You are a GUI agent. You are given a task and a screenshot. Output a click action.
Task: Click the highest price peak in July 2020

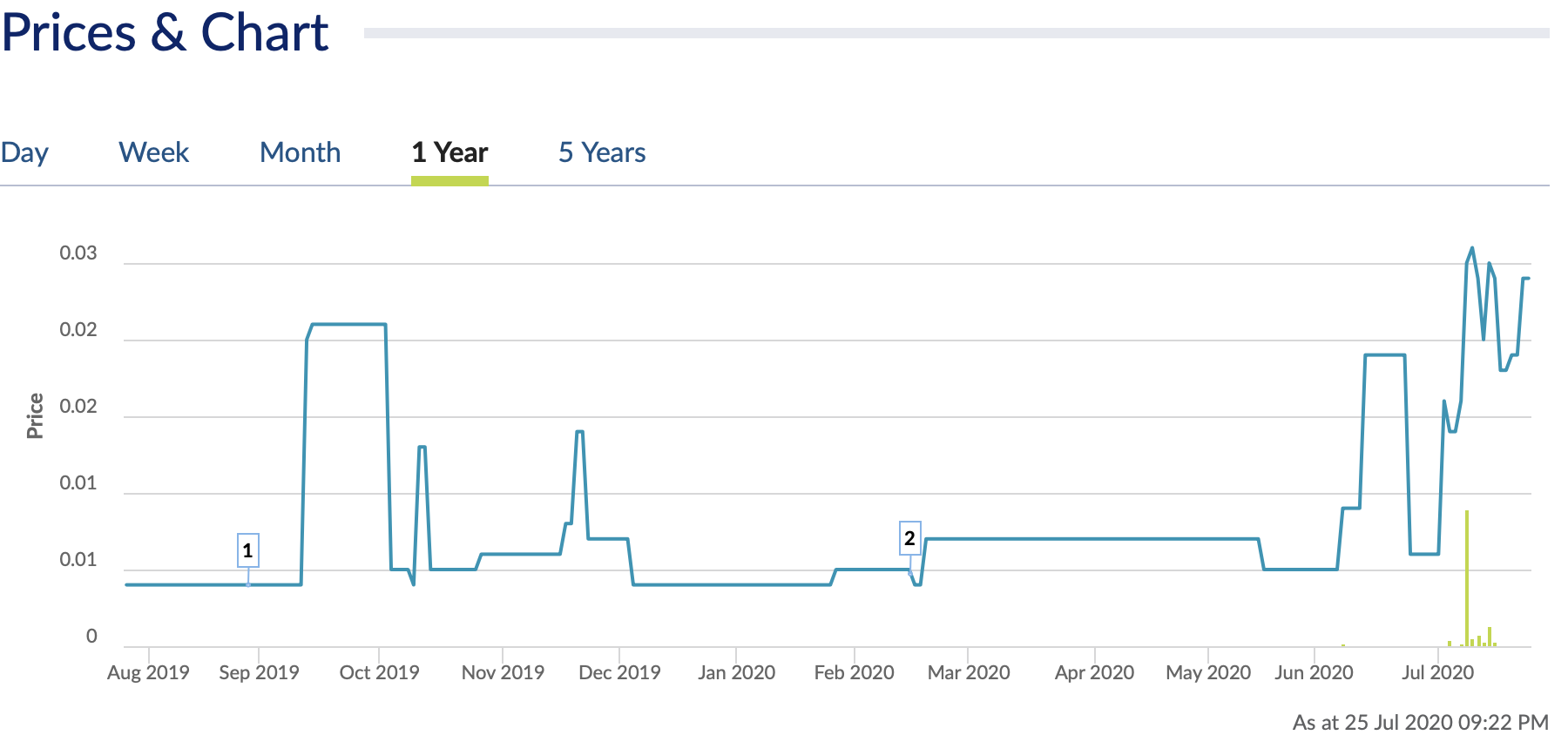click(x=1472, y=249)
